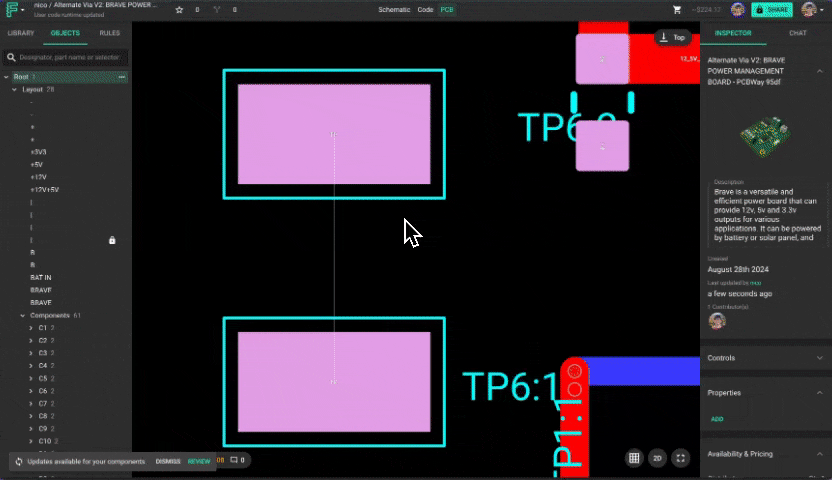Click the estimated price in the header

point(706,10)
